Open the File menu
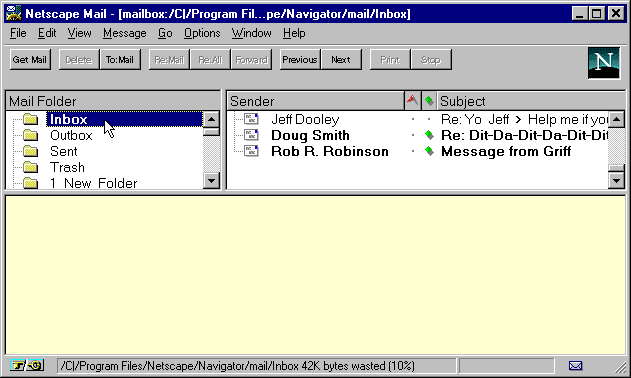631x378 pixels. pos(18,33)
